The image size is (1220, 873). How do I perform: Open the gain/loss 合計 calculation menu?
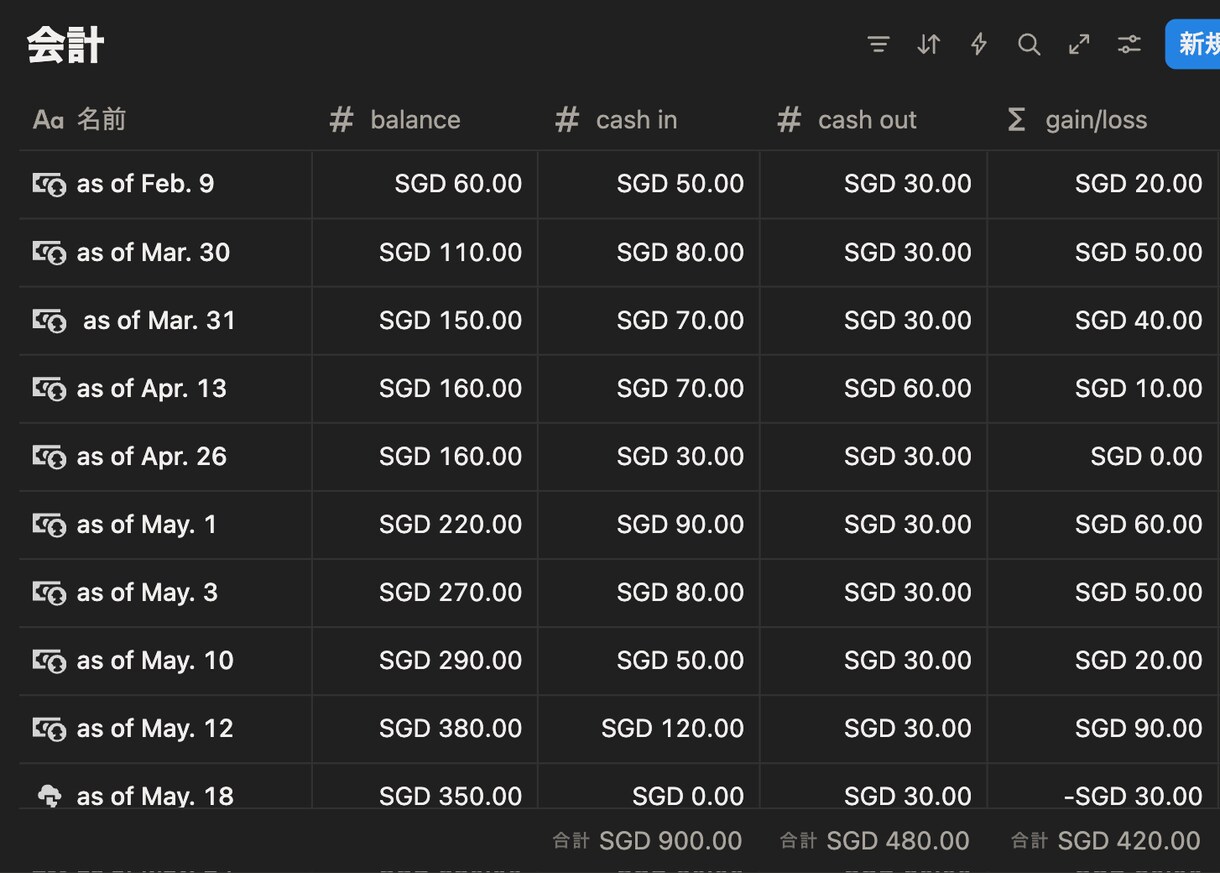(x=1105, y=841)
